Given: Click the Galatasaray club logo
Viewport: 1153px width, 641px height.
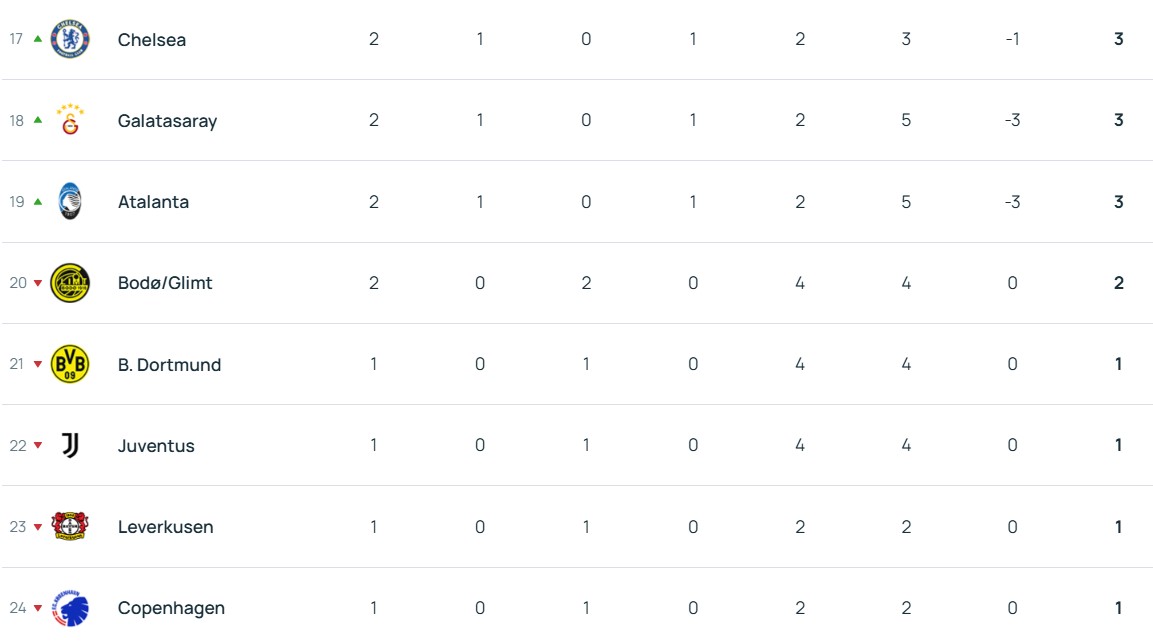Looking at the screenshot, I should coord(70,120).
